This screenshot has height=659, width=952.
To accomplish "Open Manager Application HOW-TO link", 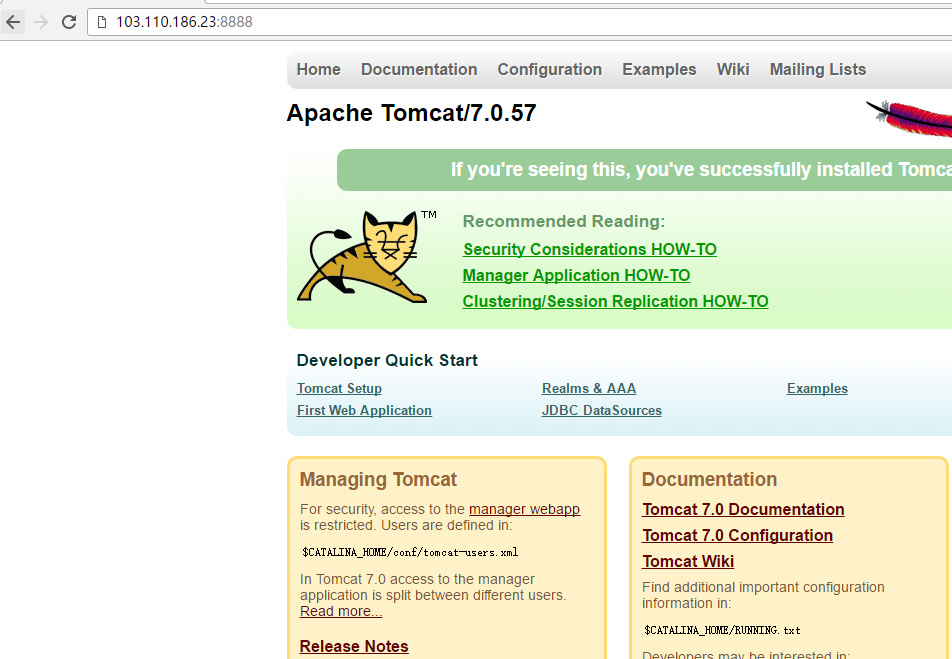I will (576, 276).
